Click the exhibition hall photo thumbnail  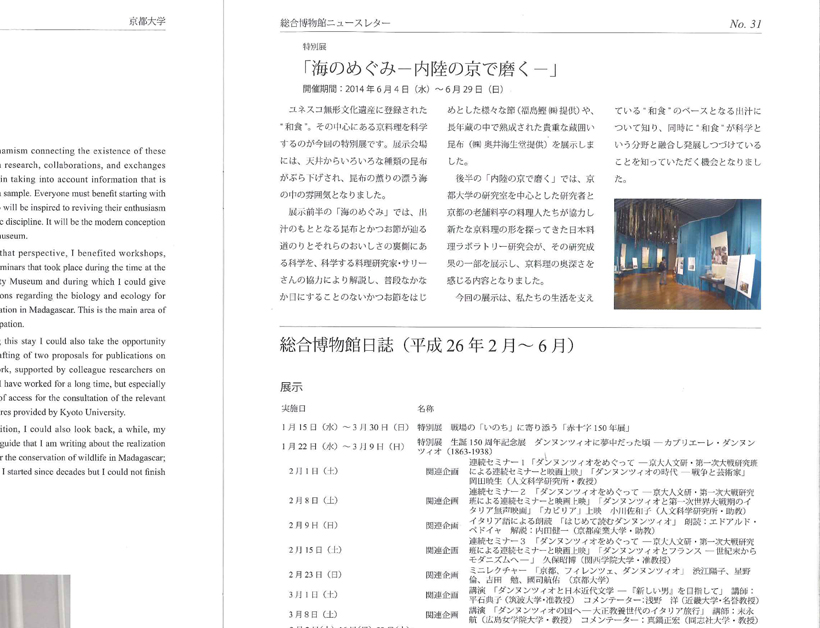687,254
